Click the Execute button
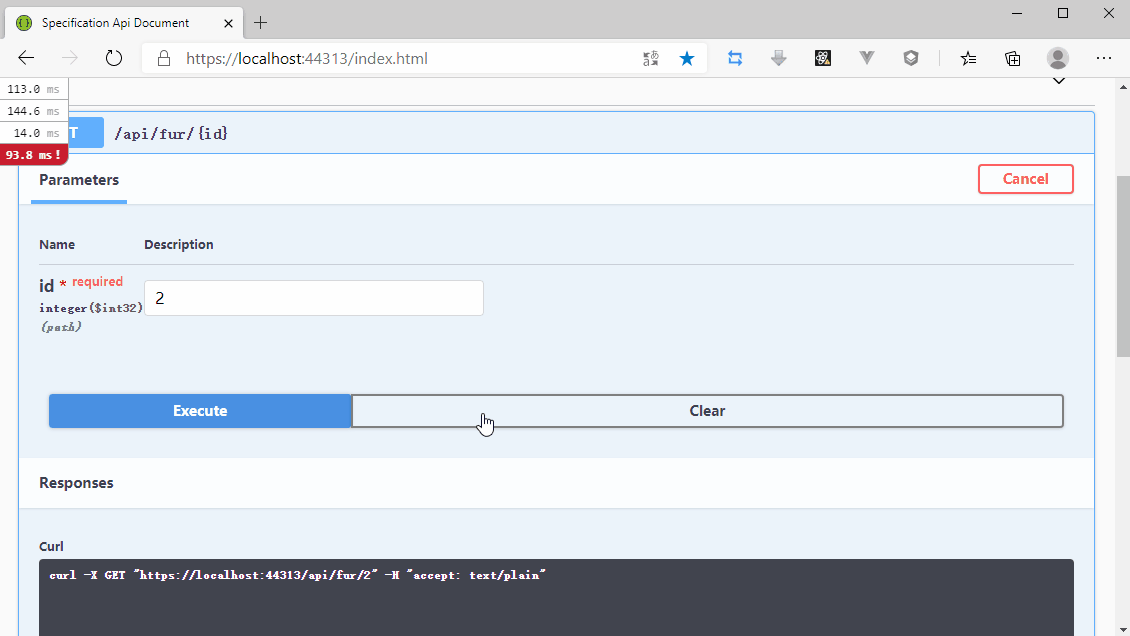Viewport: 1130px width, 636px height. (x=200, y=411)
